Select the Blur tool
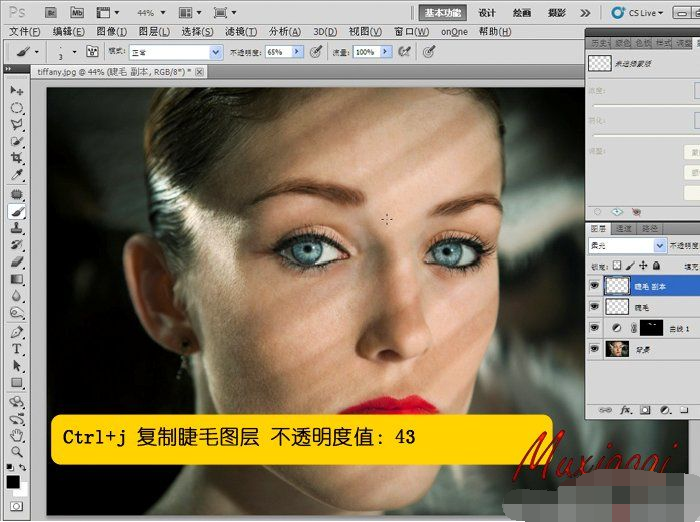 click(17, 296)
